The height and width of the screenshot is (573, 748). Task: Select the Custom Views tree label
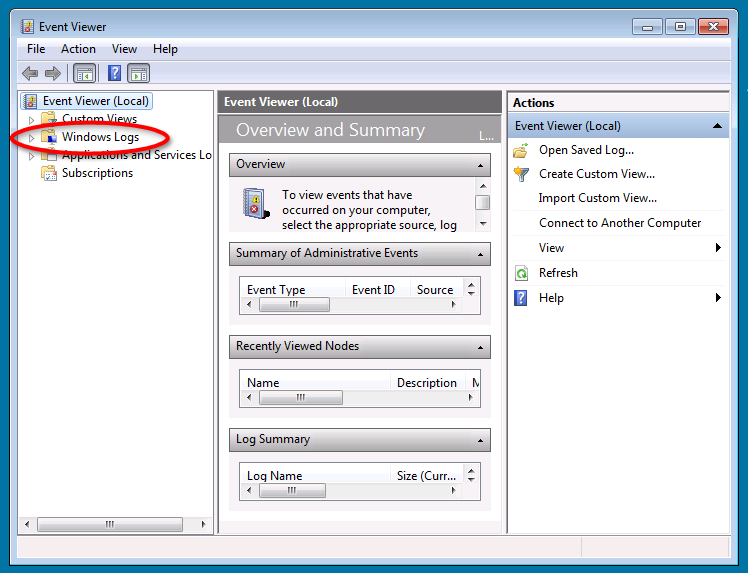pos(99,118)
